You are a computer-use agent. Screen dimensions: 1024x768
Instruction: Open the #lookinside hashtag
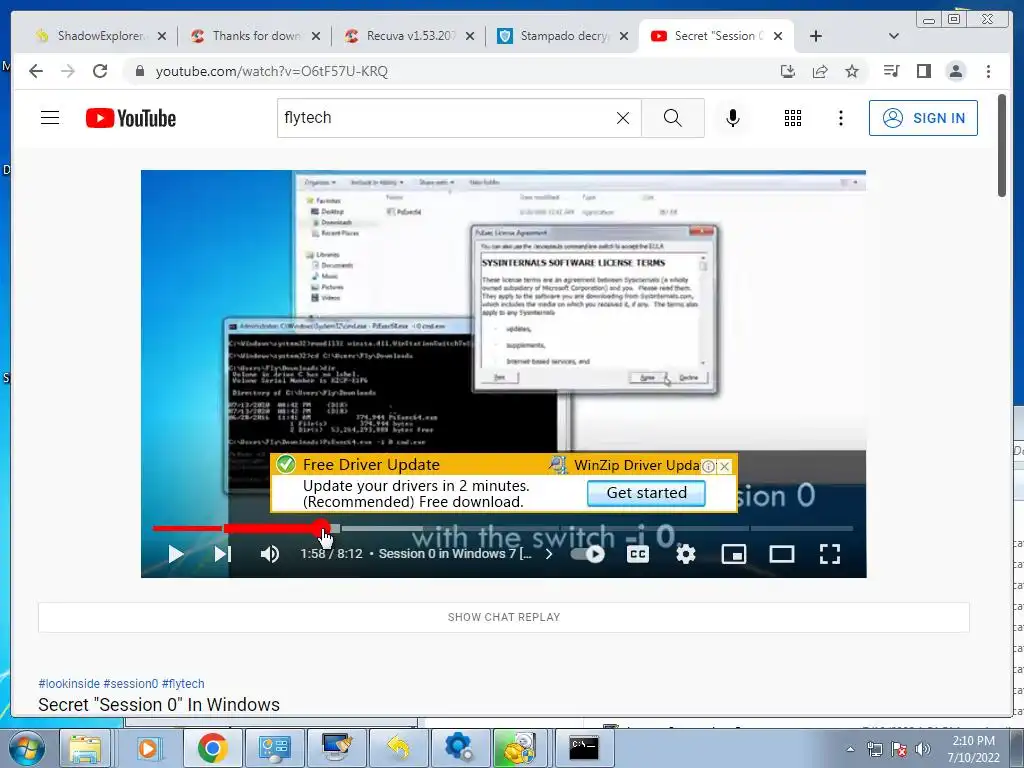[69, 684]
